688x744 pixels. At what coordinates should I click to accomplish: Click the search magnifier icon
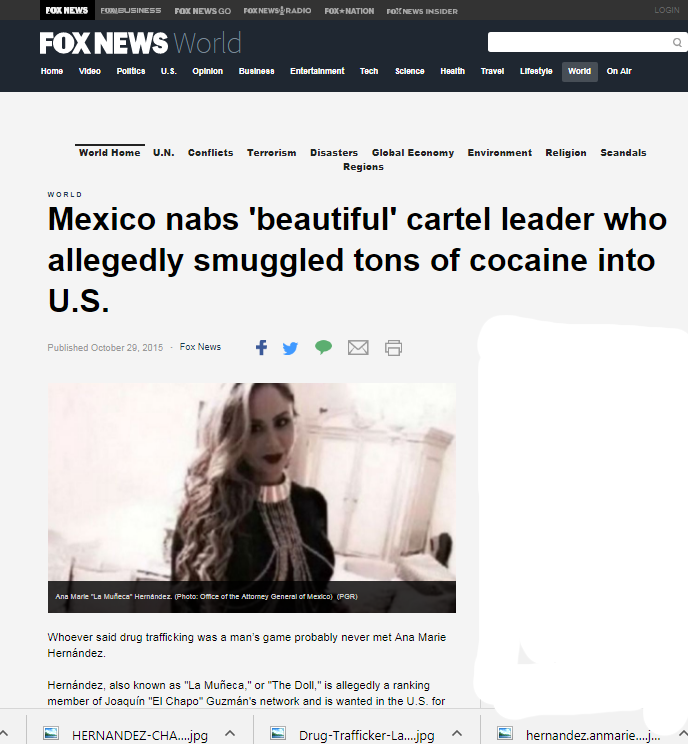(677, 43)
